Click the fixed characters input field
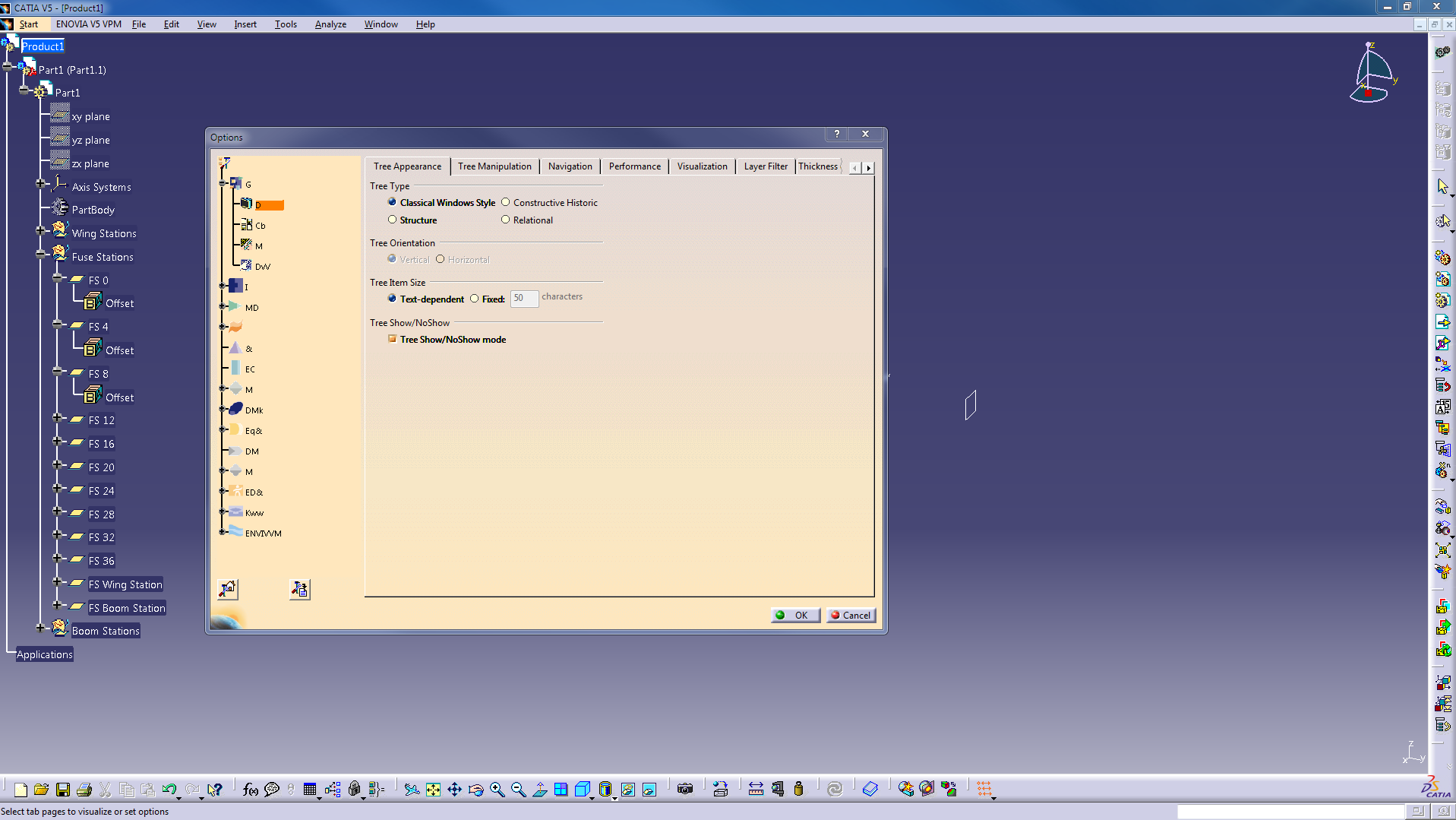 (524, 299)
